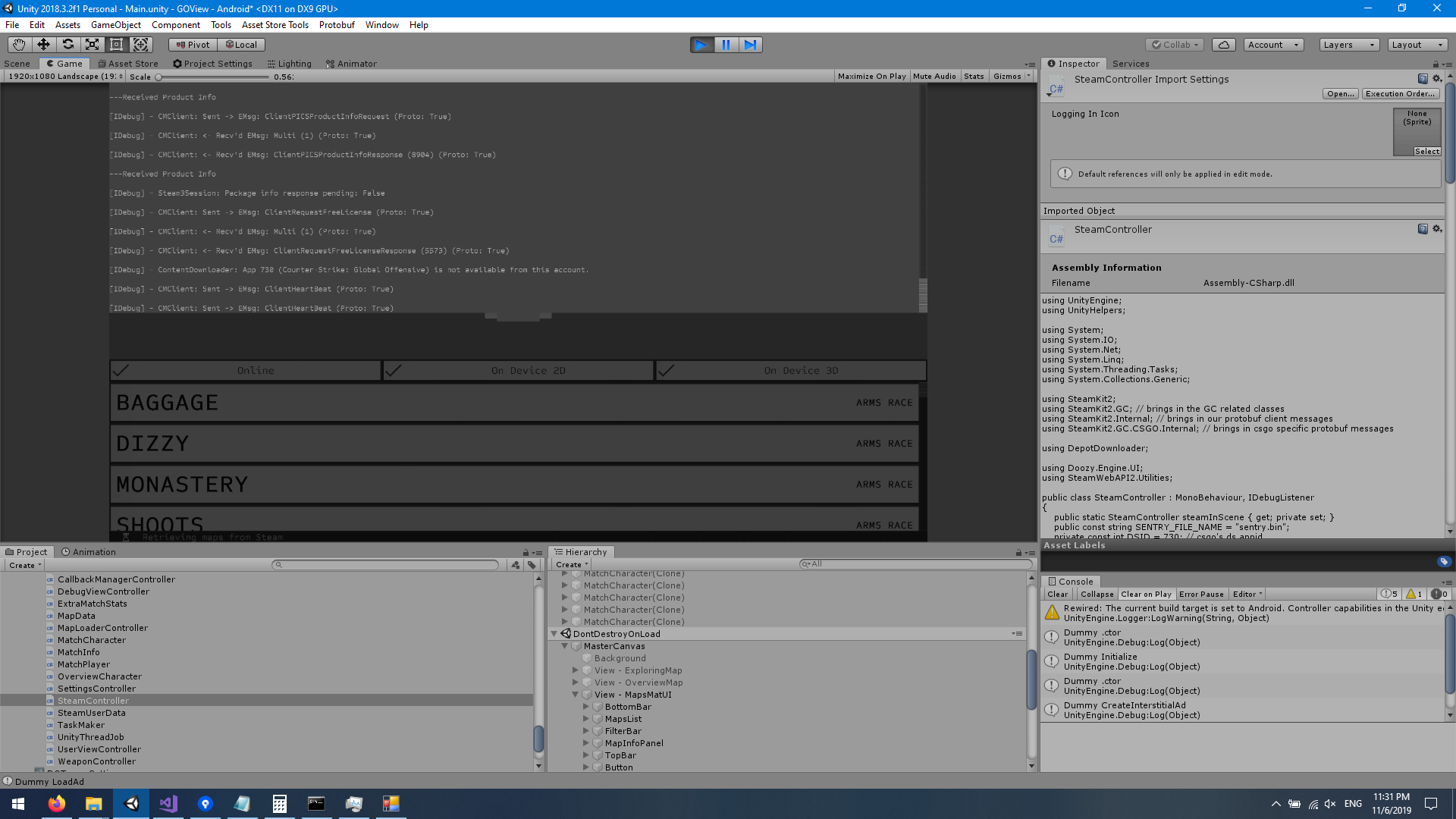This screenshot has width=1456, height=819.
Task: Select SteamUserData in the Project panel
Action: (x=91, y=713)
